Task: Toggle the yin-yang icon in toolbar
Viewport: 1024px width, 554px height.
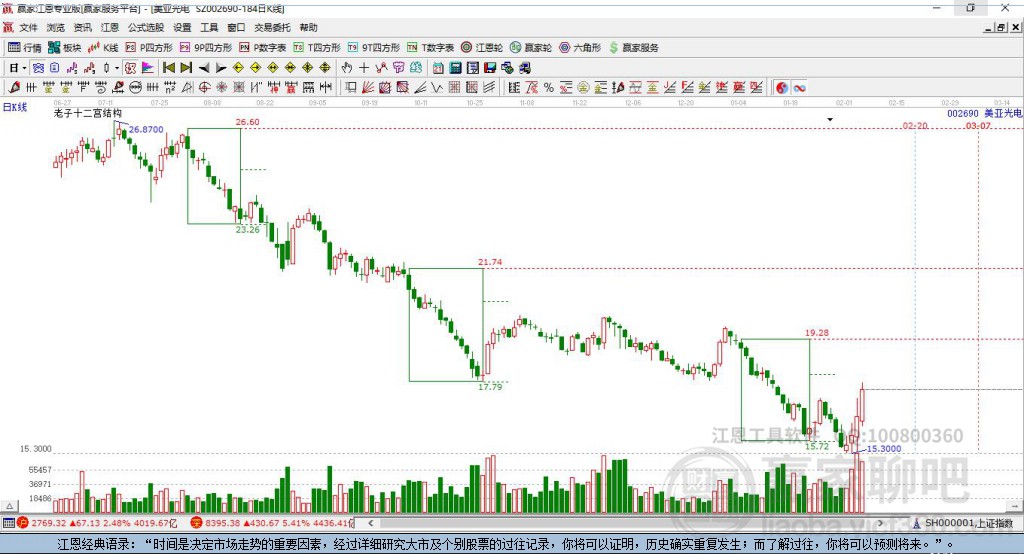Action: tap(782, 88)
